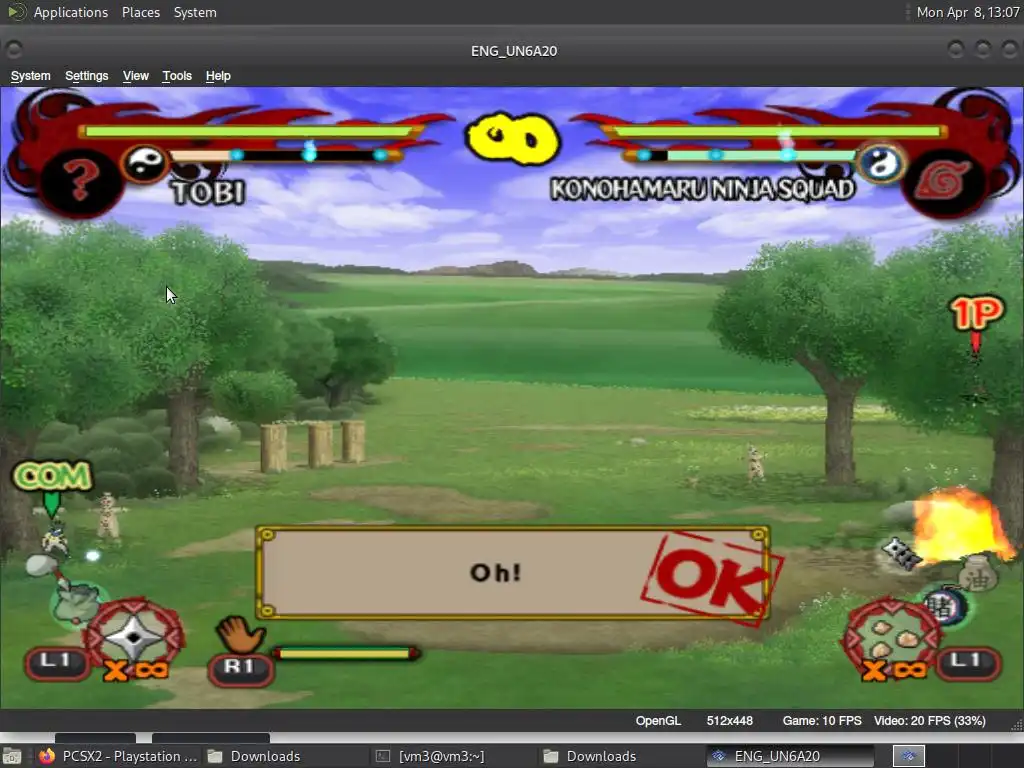
Task: Click the oil jar item icon
Action: [x=978, y=573]
